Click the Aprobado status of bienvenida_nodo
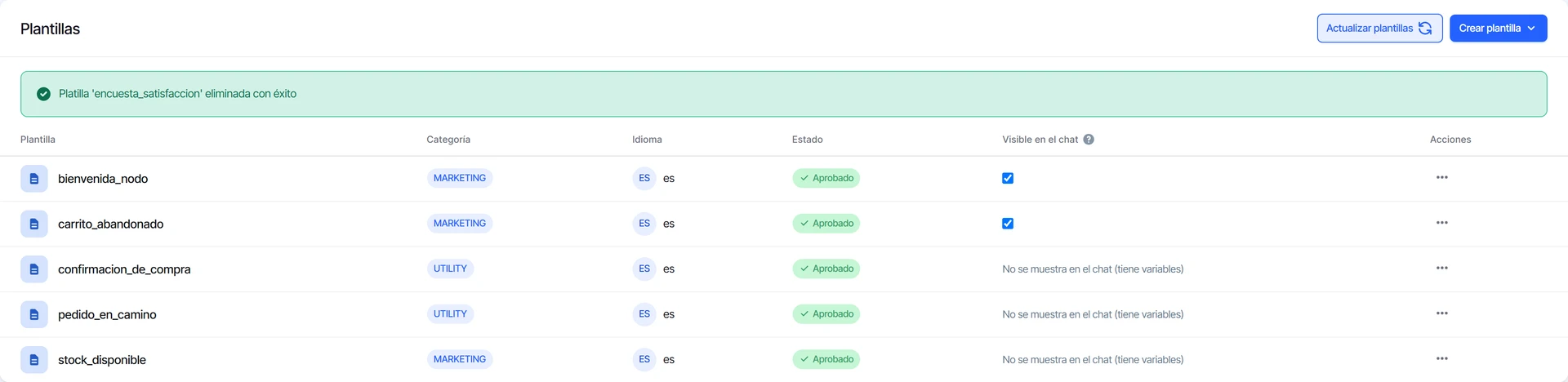This screenshot has width=1568, height=382. tap(826, 178)
